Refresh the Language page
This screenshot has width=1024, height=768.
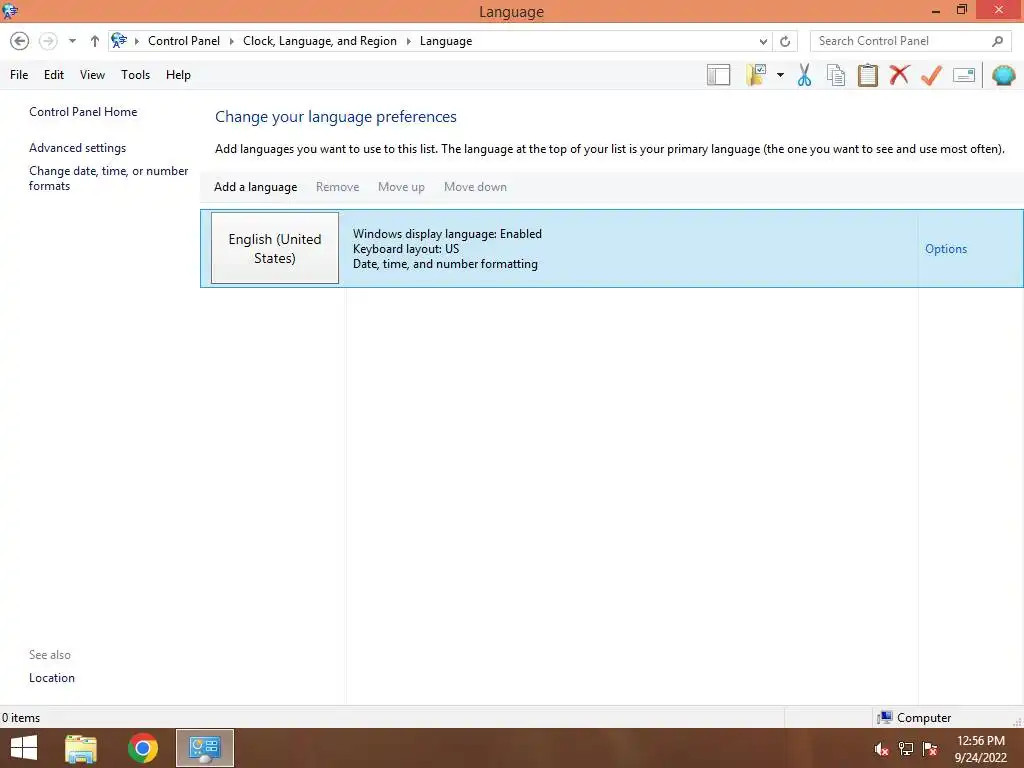point(785,41)
